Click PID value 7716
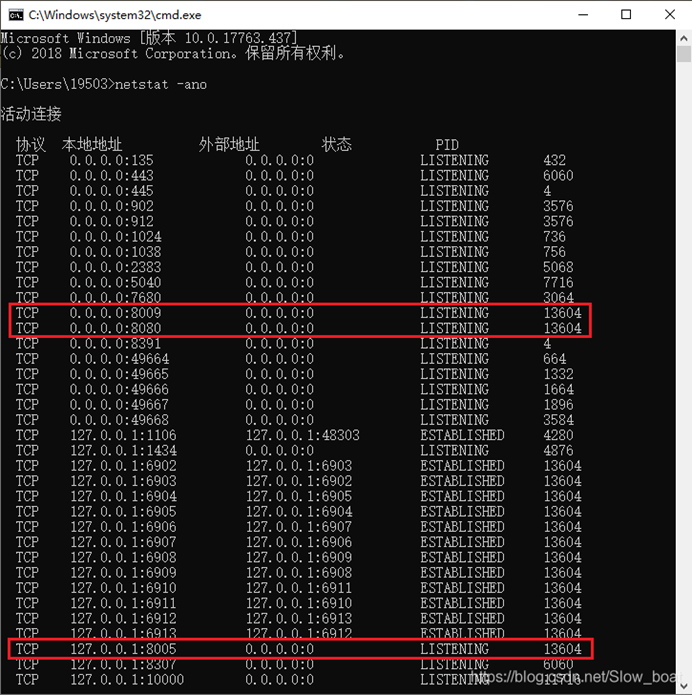This screenshot has width=692, height=695. pos(559,282)
